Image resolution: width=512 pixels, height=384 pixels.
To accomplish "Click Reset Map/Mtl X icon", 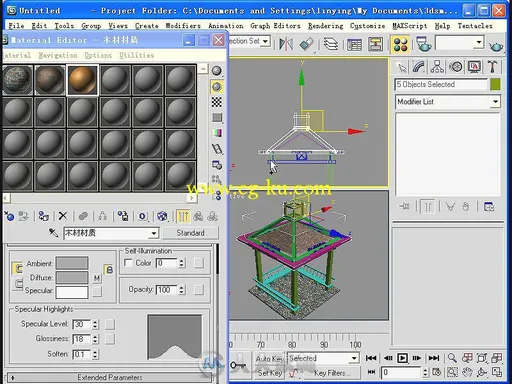I will [63, 216].
